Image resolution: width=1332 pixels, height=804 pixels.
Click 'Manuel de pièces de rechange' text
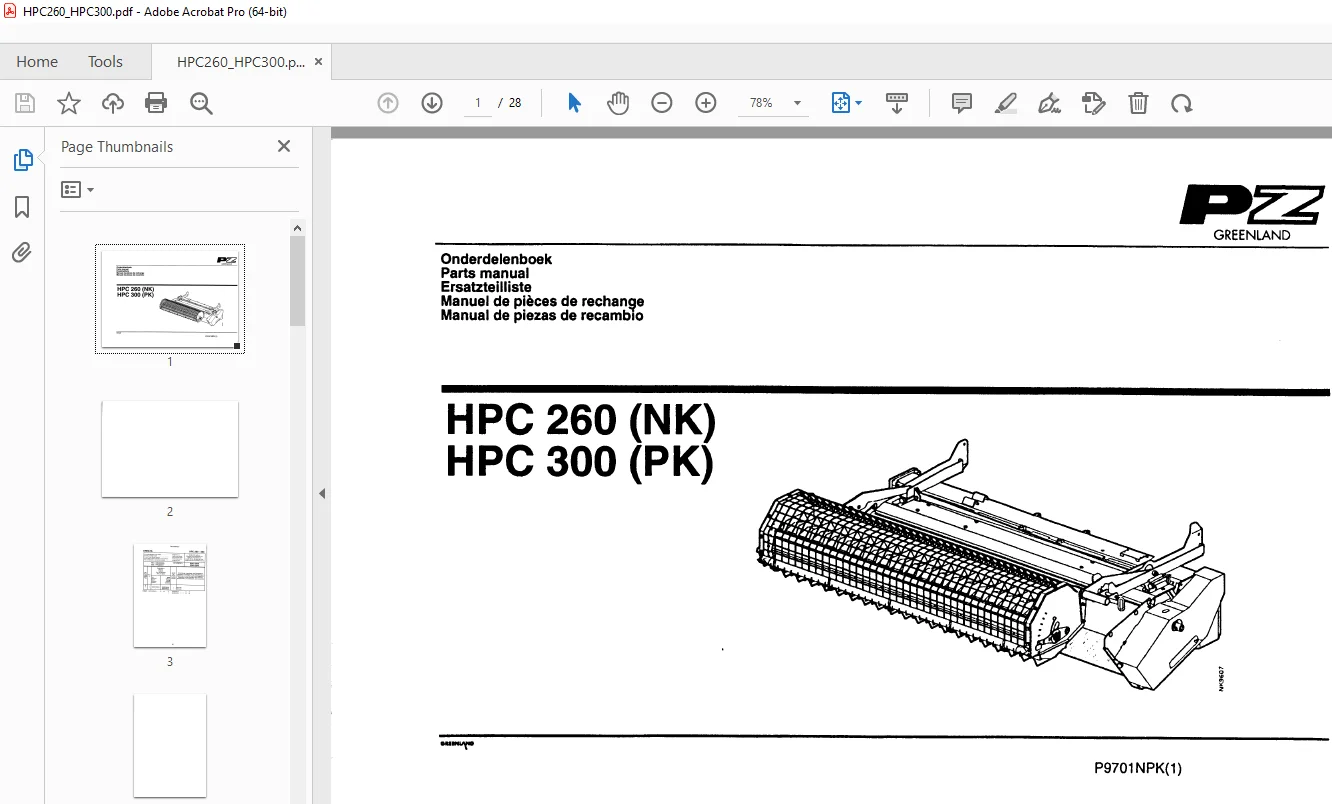[542, 301]
